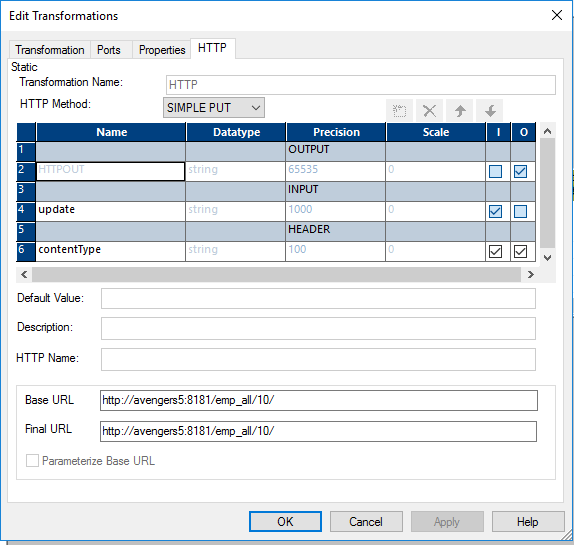
Task: Open the Properties tab
Action: click(x=162, y=50)
